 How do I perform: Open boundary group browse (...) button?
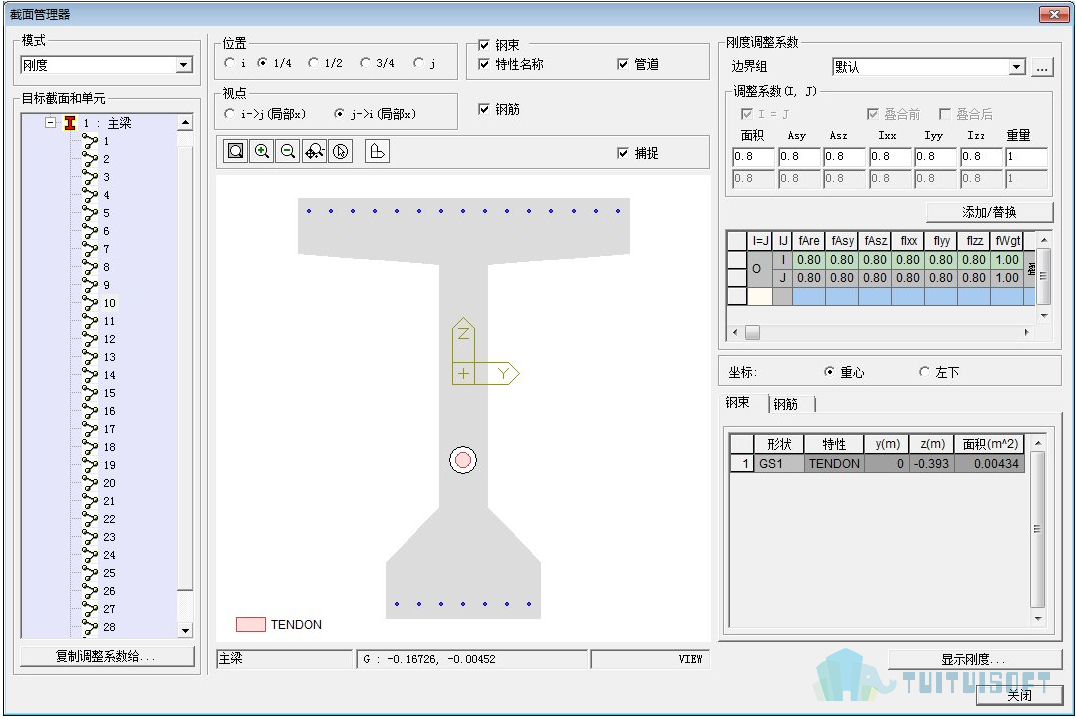(1042, 67)
